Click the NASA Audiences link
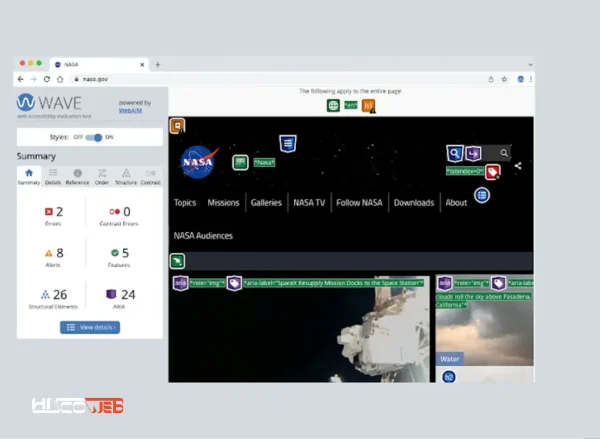Screen dimensions: 600x439 [x=203, y=236]
